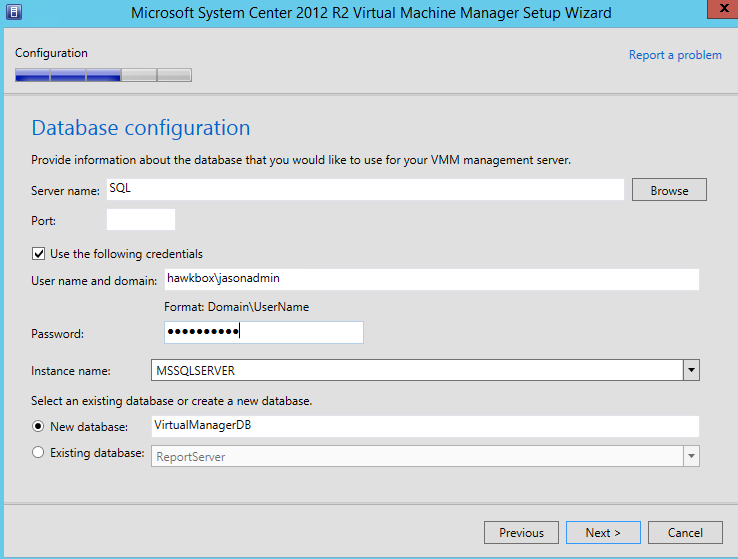
Task: Open the Report a problem link
Action: tap(675, 55)
